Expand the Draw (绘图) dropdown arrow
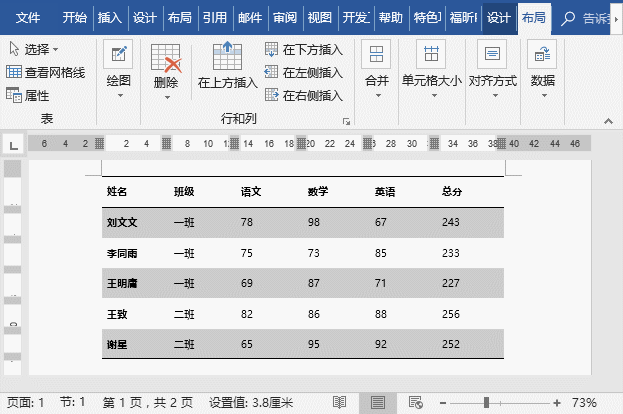The image size is (623, 414). [x=120, y=96]
